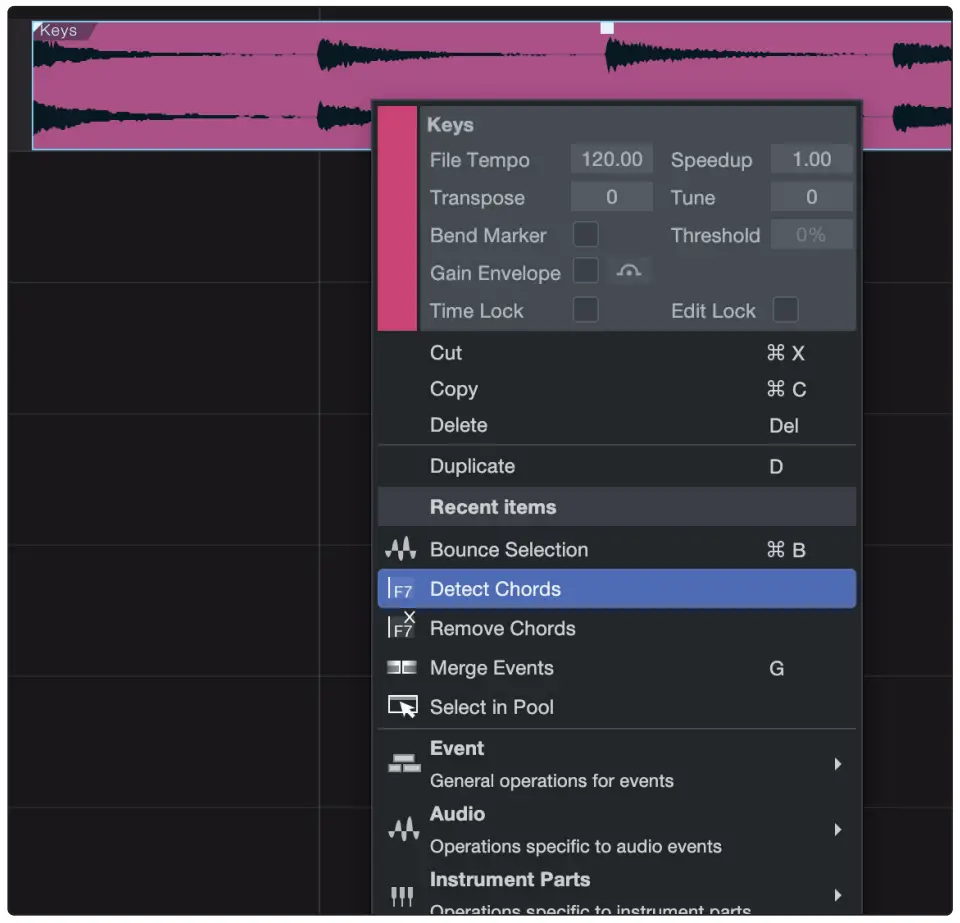
Task: Click the File Tempo 120.00 field
Action: point(612,160)
